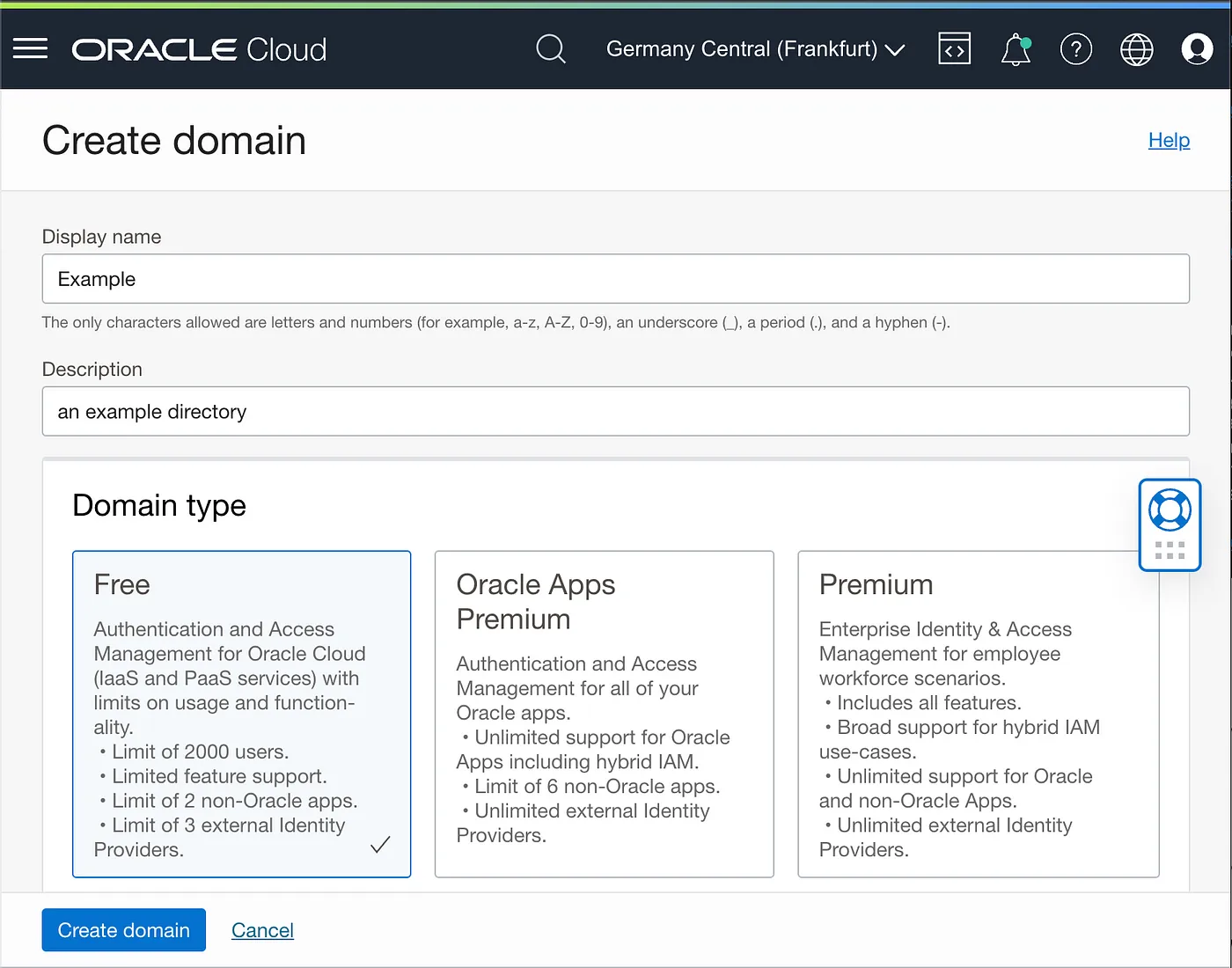Expand the Germany Central (Frankfurt) region selector
This screenshot has height=968, width=1232.
click(755, 48)
